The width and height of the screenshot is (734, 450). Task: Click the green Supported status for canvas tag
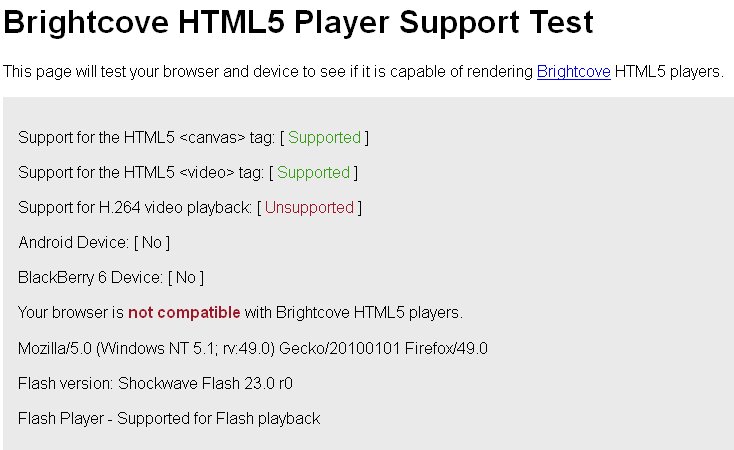[324, 138]
